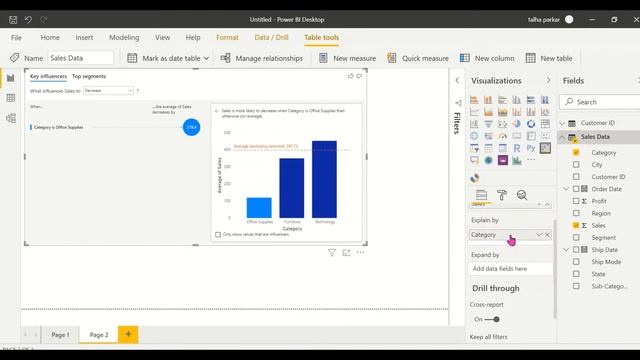640x360 pixels.
Task: Click New measure button
Action: (347, 58)
